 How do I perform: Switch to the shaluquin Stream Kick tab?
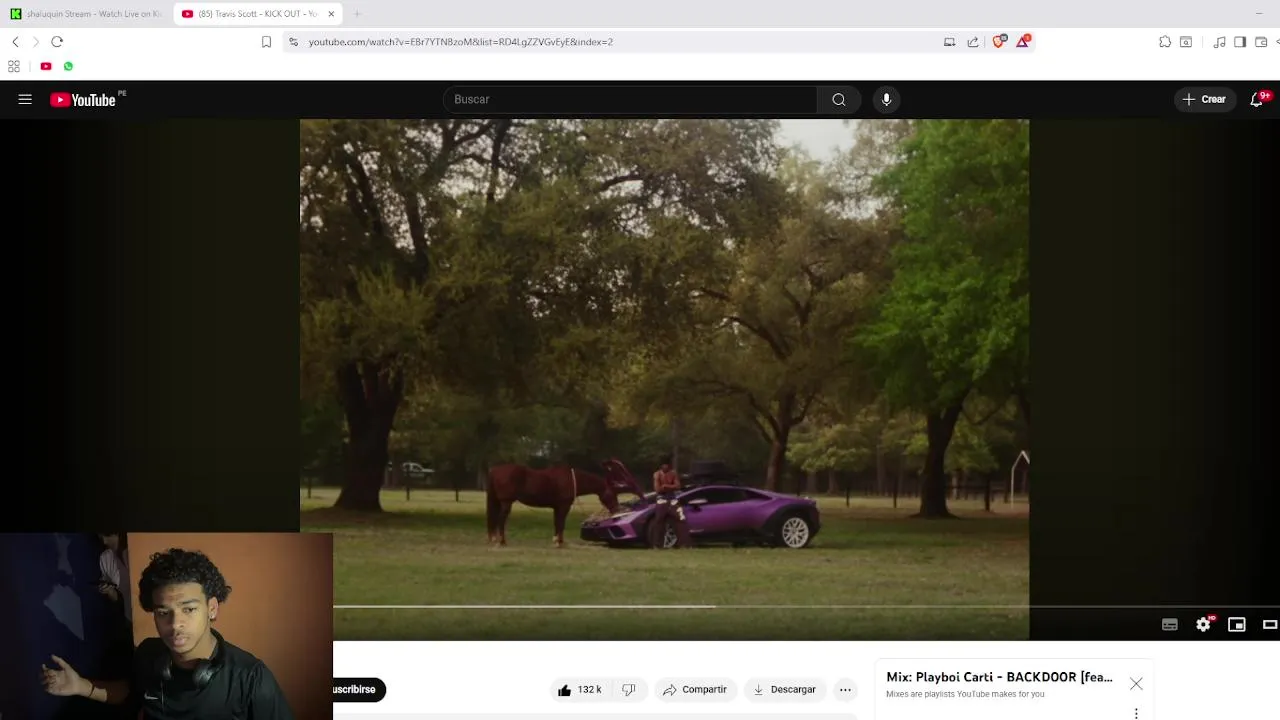[x=85, y=14]
